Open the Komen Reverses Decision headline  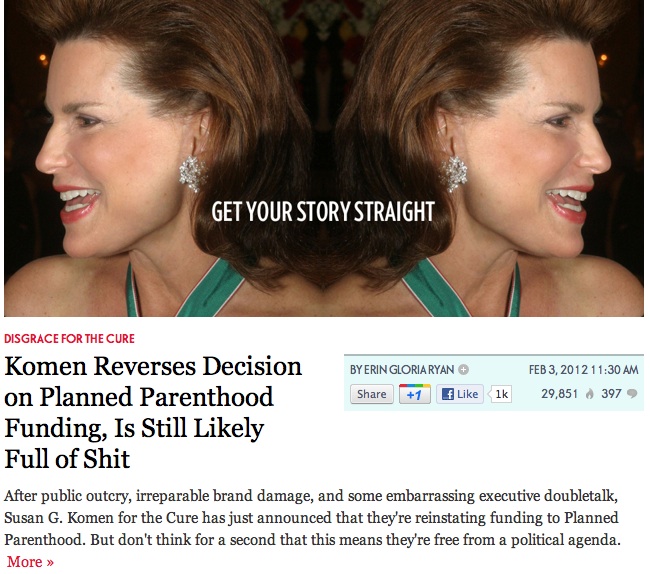[x=153, y=412]
